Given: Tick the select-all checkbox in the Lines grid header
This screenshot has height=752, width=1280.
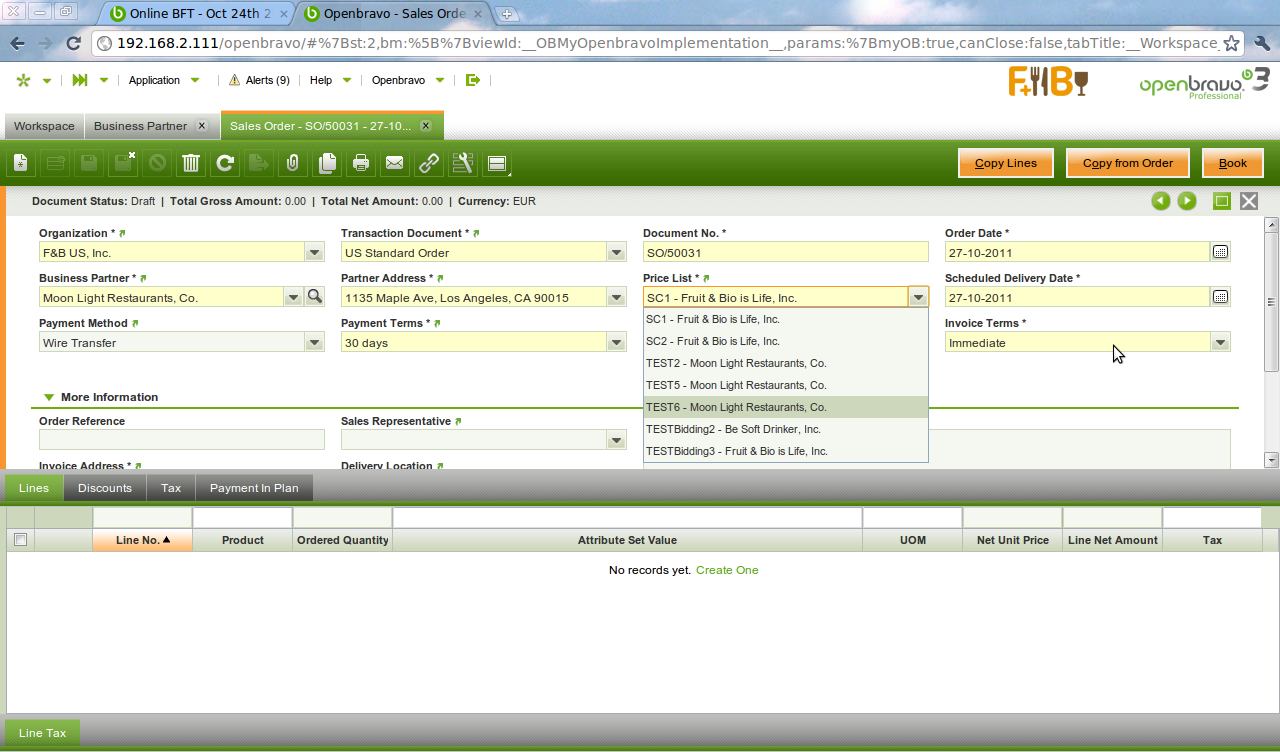Looking at the screenshot, I should (20, 540).
